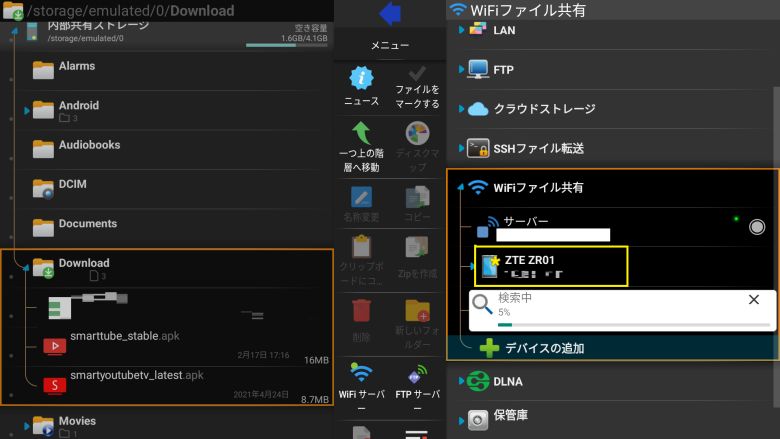Select smartyoutubetv_latest.apk file name
This screenshot has width=780, height=439.
[x=137, y=375]
